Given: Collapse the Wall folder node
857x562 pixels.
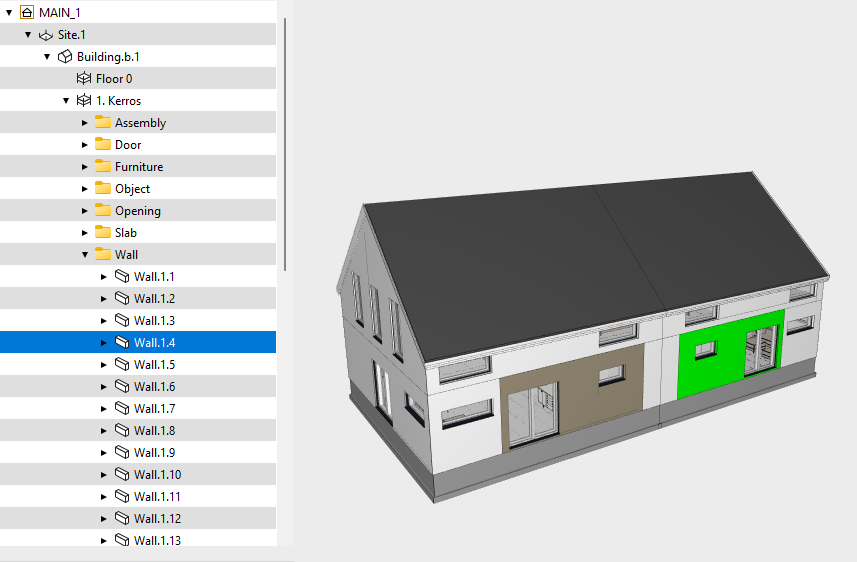Looking at the screenshot, I should pos(85,255).
